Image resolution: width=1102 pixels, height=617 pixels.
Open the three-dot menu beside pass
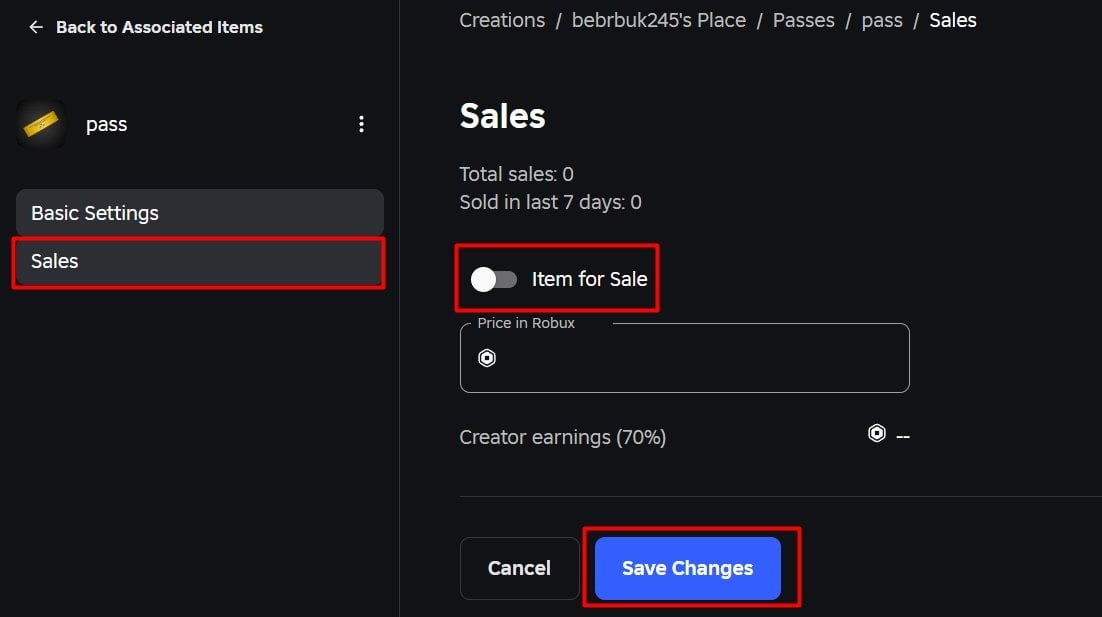(361, 124)
